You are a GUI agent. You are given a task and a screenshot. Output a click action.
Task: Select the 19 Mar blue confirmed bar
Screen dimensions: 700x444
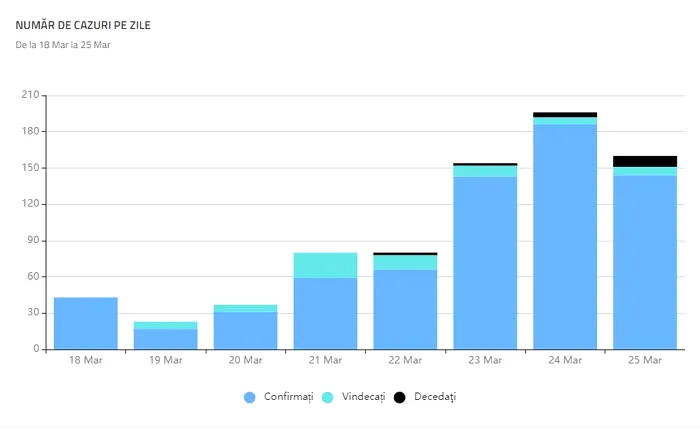coord(166,339)
